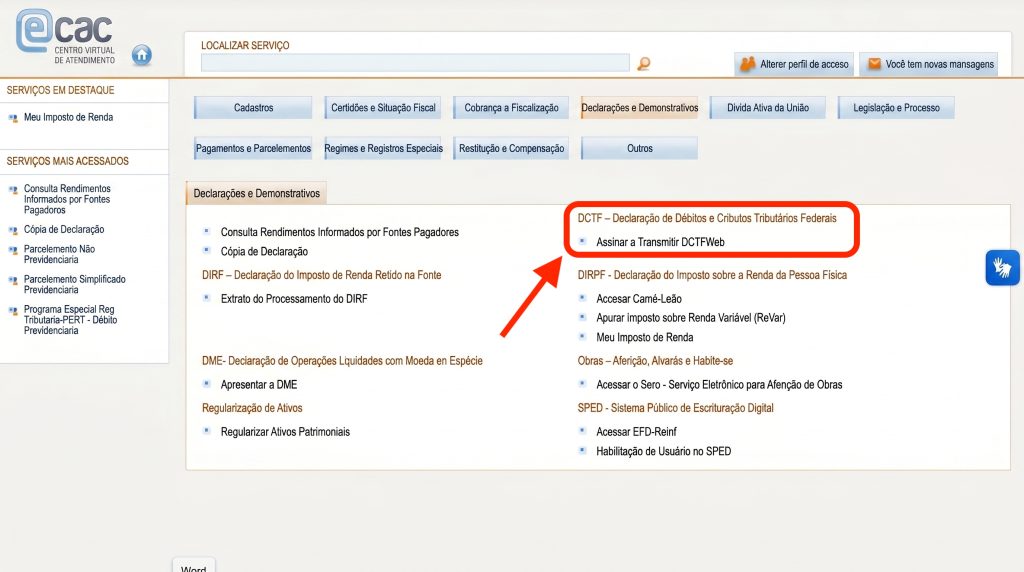Image resolution: width=1024 pixels, height=572 pixels.
Task: Open Acessar EFD-Reinf link
Action: click(636, 432)
